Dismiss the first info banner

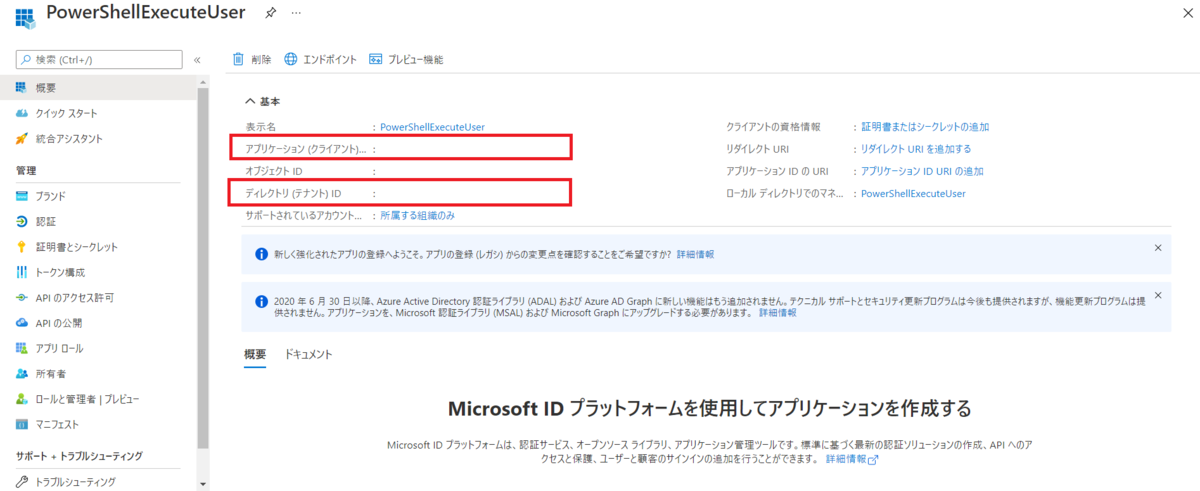[x=1158, y=247]
